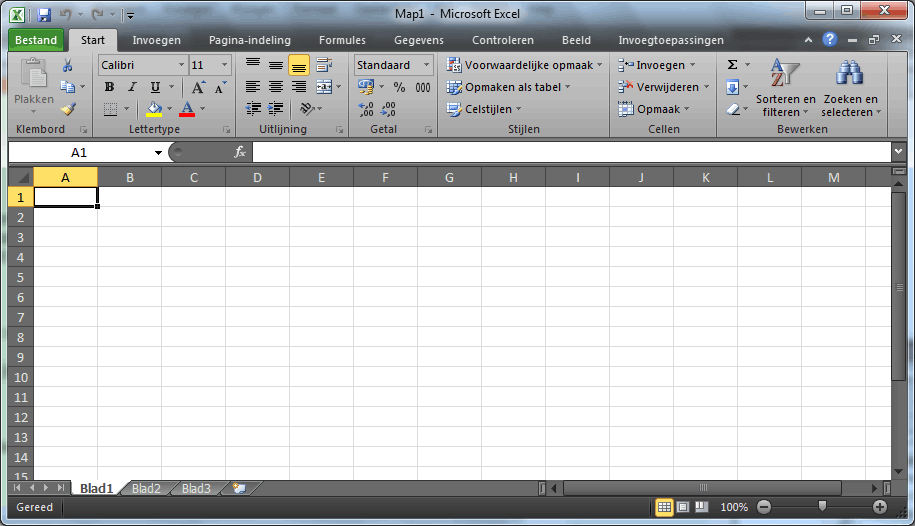
Task: Switch to the Formules ribbon tab
Action: (342, 41)
